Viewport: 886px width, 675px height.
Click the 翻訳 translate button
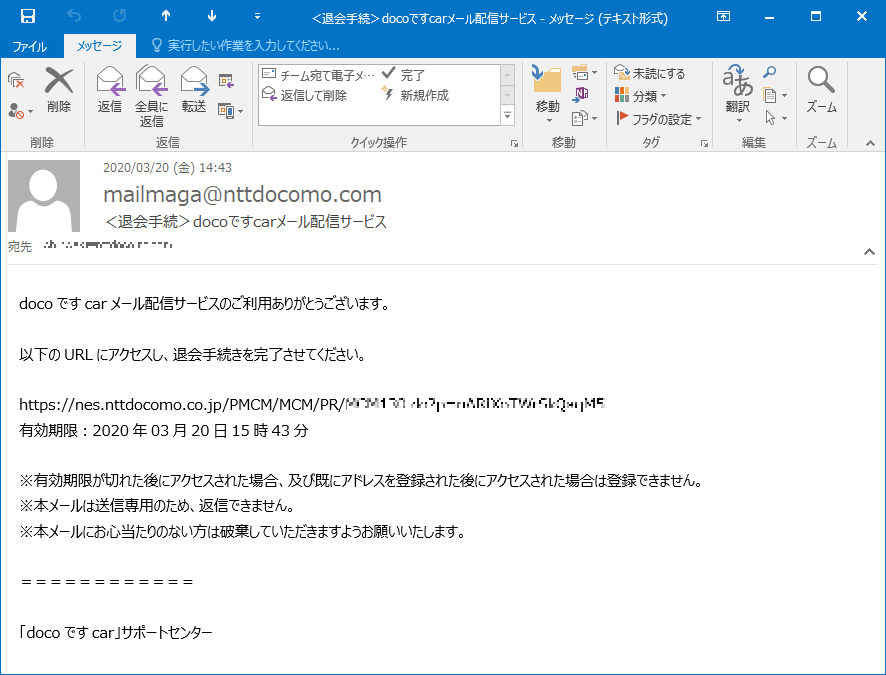[x=737, y=95]
